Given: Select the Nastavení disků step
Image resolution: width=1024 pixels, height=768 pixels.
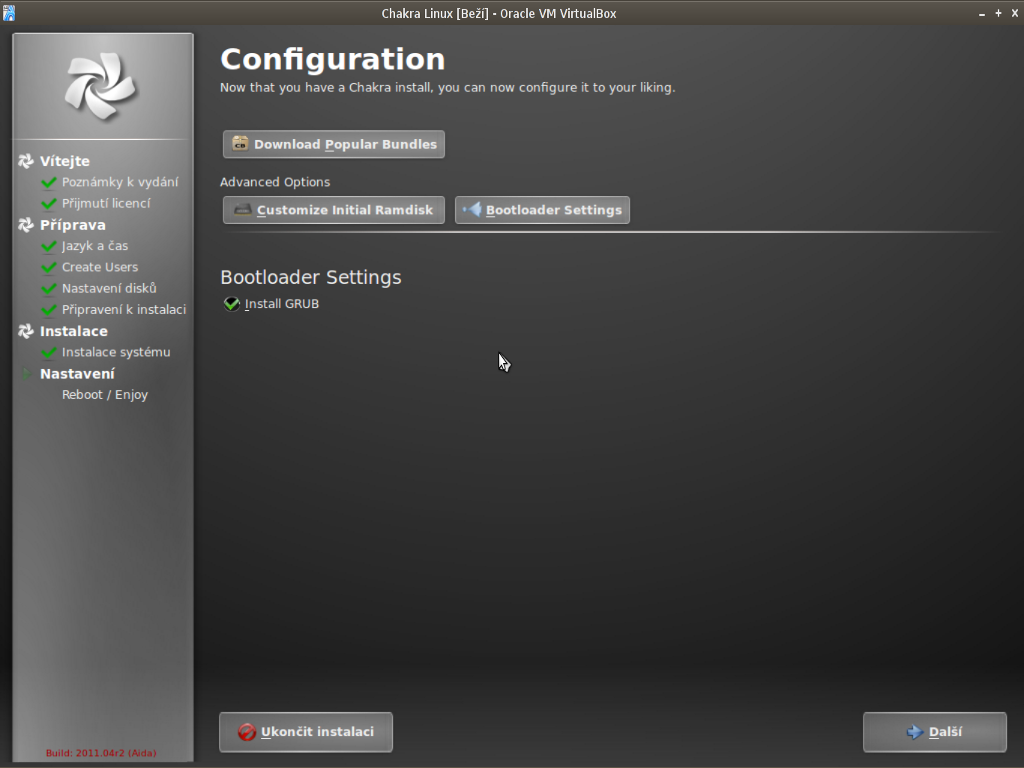Looking at the screenshot, I should (x=109, y=288).
